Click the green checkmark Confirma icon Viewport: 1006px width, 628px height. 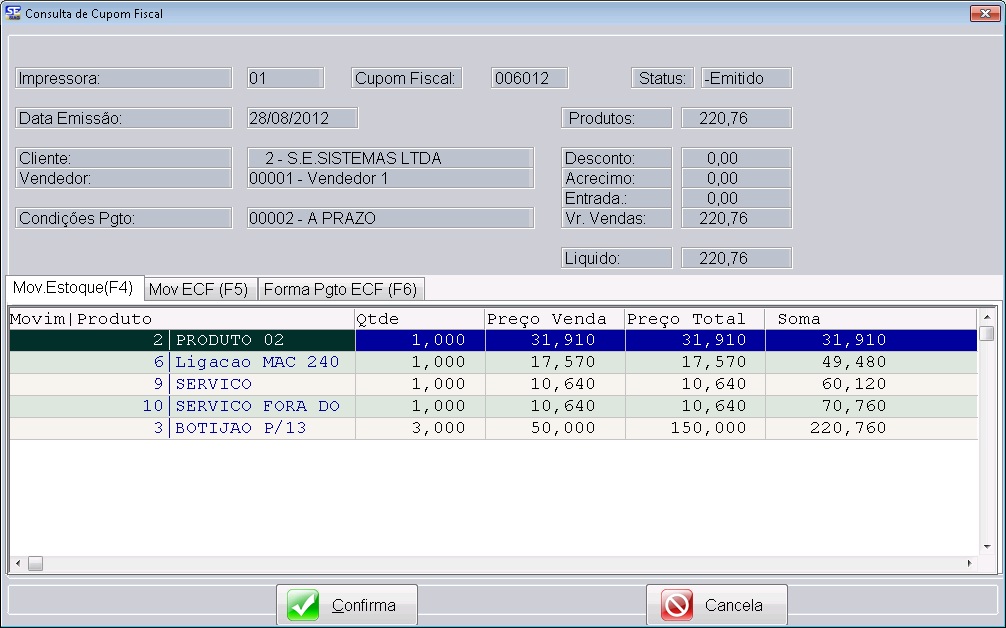(303, 605)
